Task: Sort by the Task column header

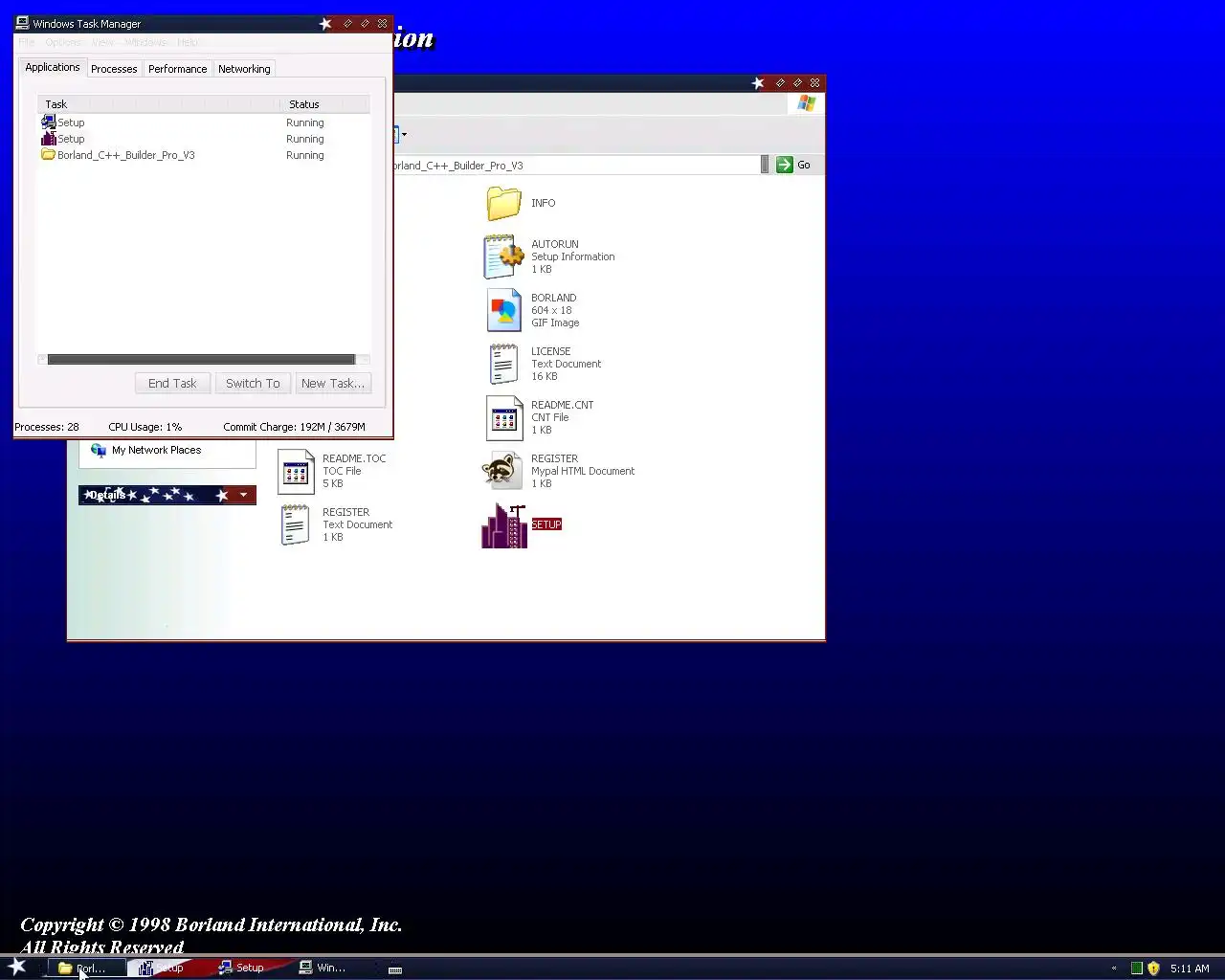Action: tap(158, 104)
